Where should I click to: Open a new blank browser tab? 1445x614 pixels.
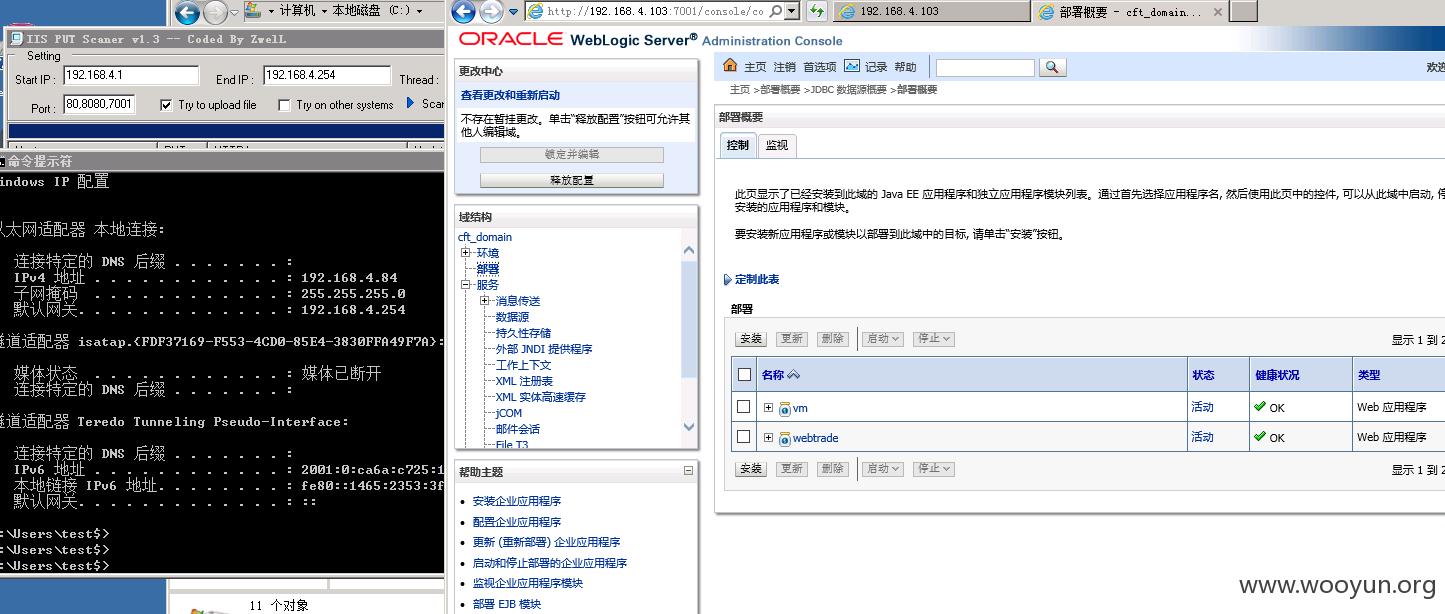[1244, 12]
